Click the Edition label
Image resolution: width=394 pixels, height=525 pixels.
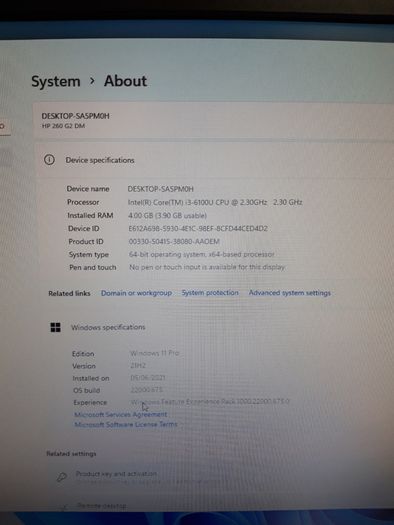click(x=83, y=354)
